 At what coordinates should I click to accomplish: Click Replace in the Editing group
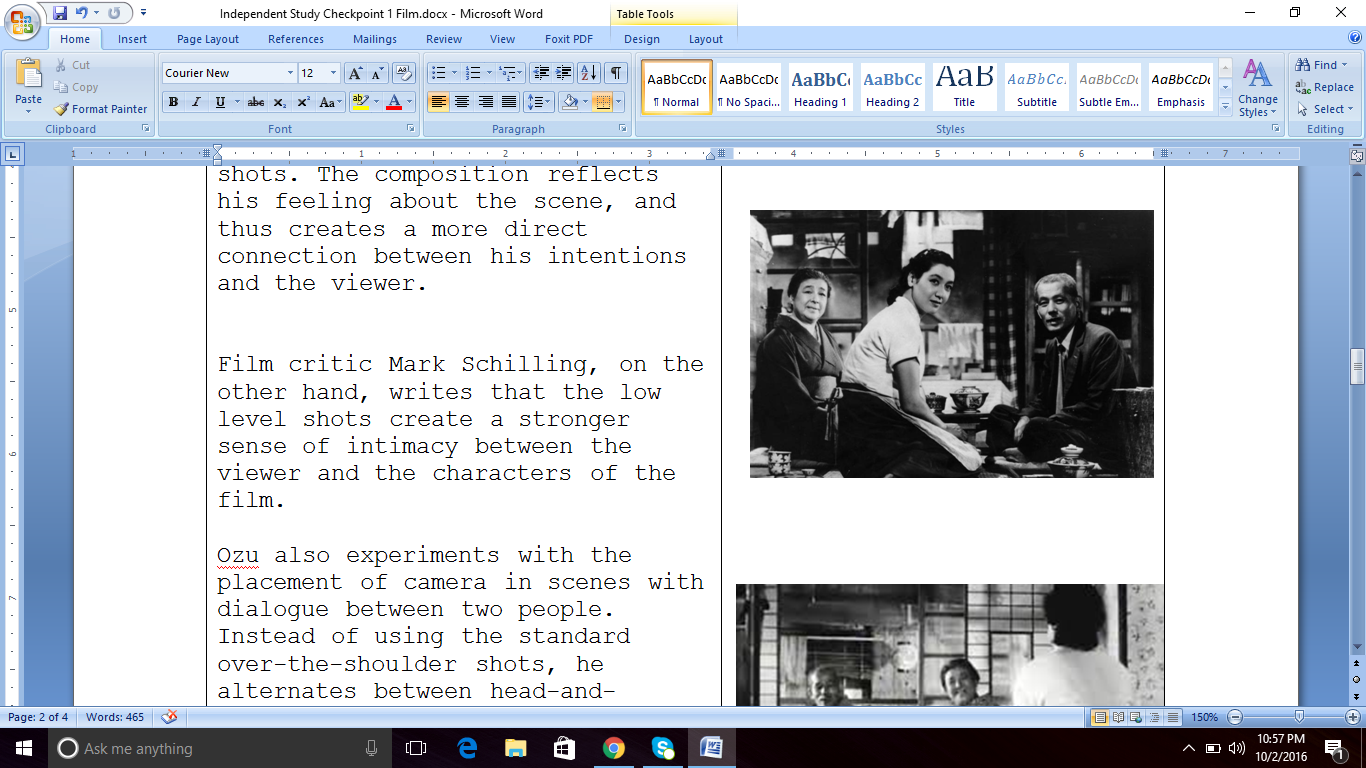click(x=1325, y=87)
